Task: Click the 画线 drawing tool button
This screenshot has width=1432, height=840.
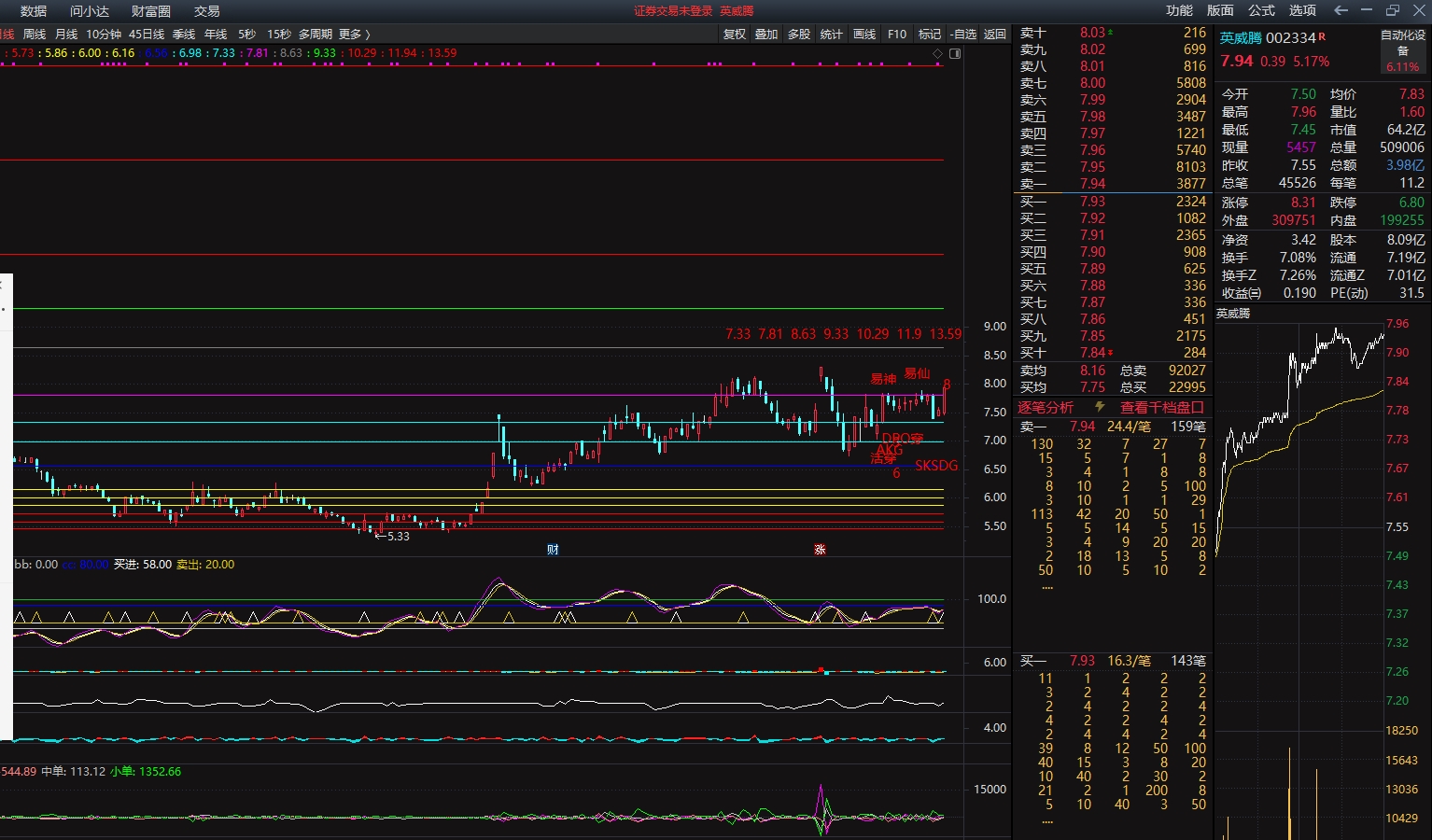Action: coord(864,35)
